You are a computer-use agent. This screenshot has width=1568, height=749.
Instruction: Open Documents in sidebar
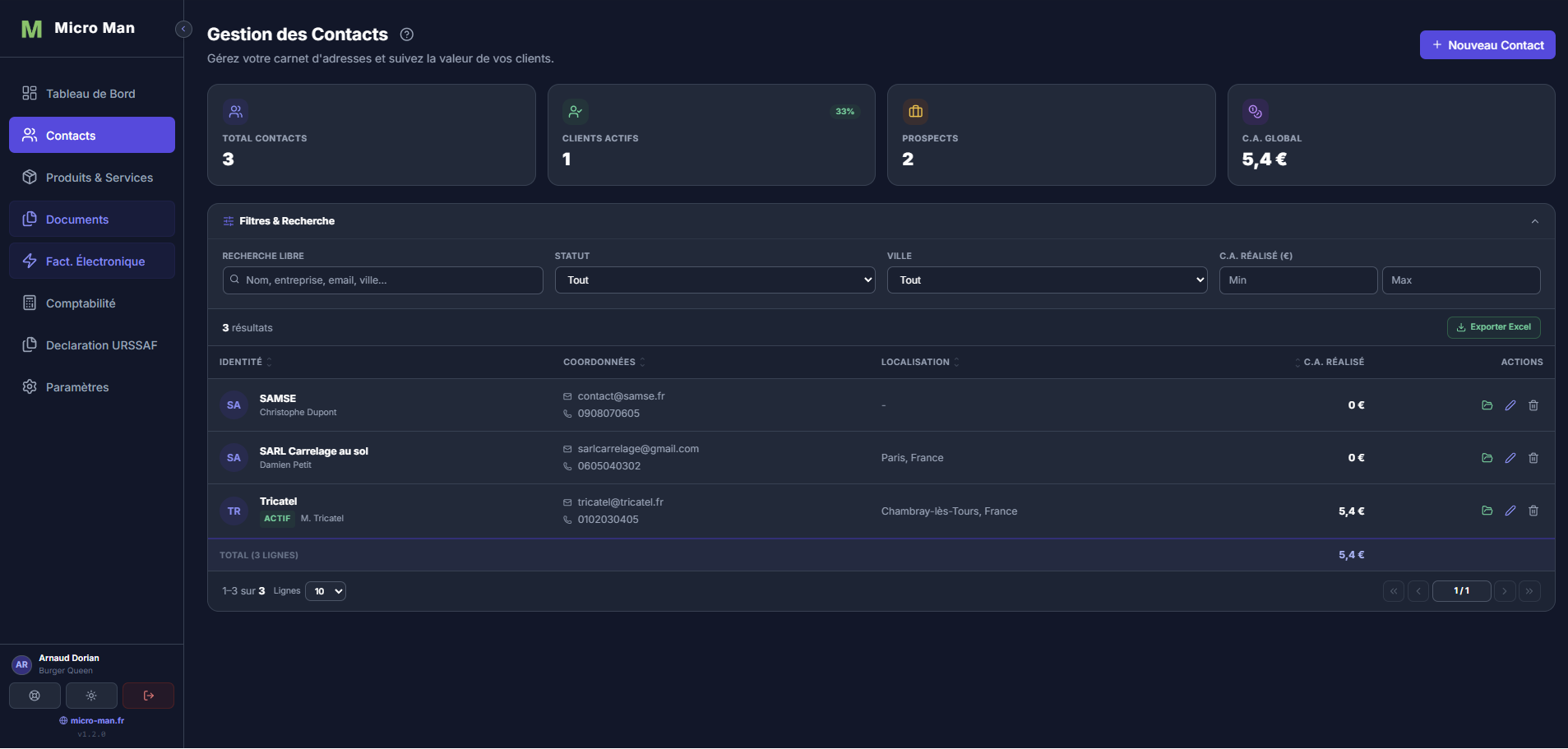pos(92,220)
